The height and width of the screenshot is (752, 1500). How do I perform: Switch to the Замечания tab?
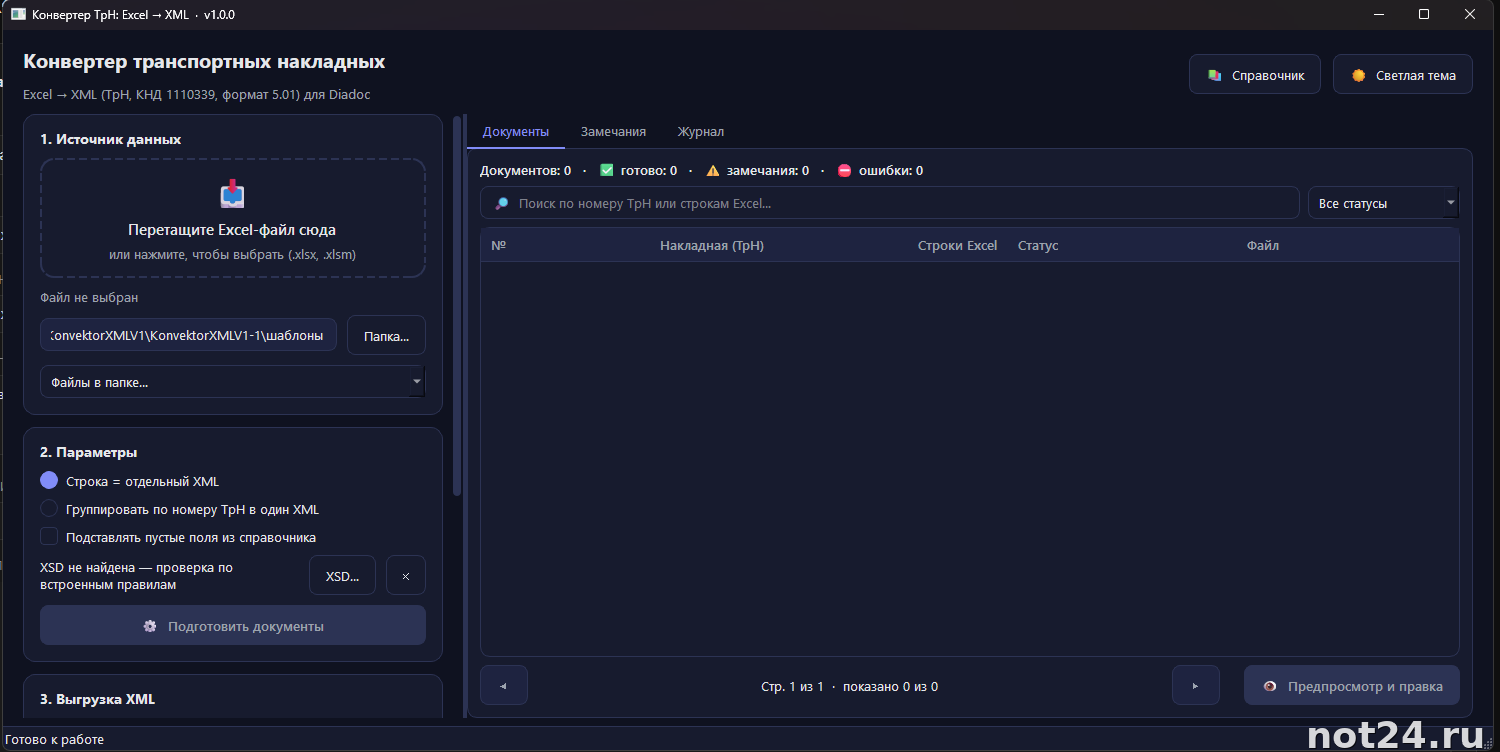[x=613, y=131]
